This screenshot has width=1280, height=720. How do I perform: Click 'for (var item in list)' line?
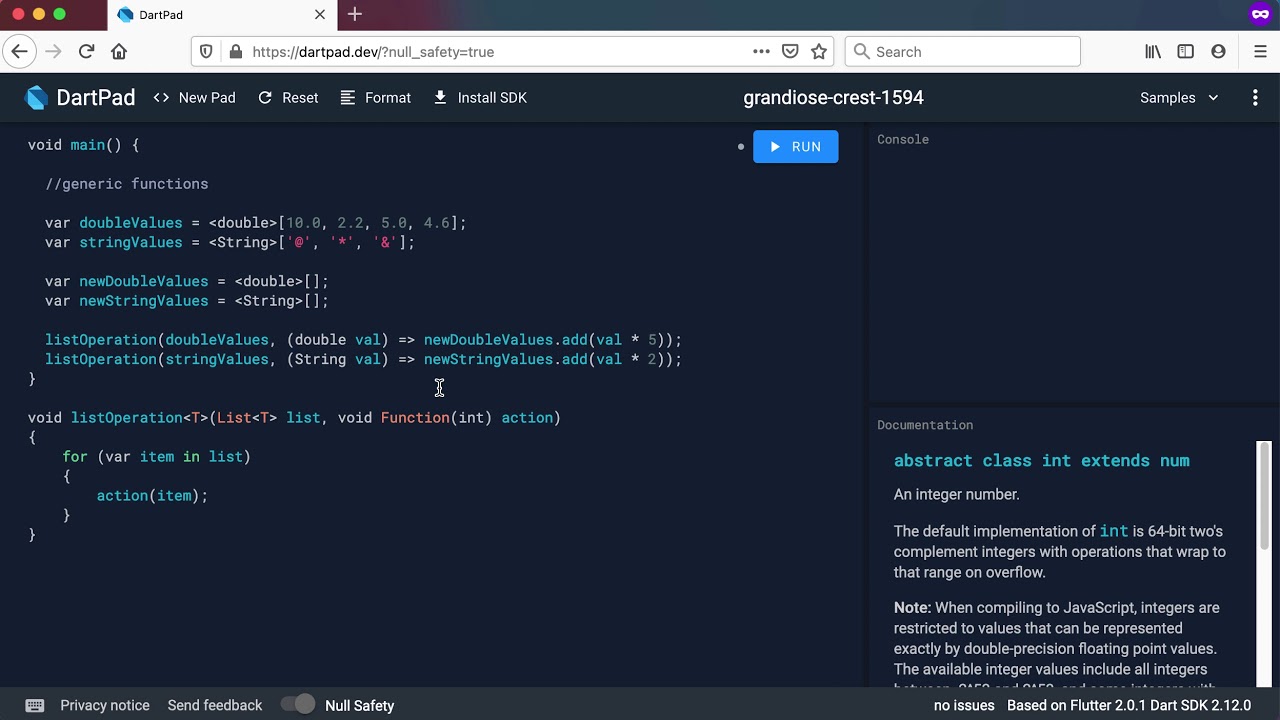click(156, 457)
